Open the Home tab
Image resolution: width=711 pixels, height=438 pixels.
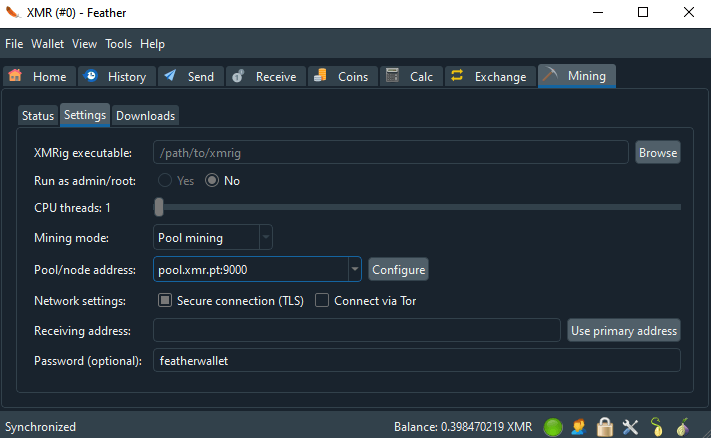tap(38, 76)
